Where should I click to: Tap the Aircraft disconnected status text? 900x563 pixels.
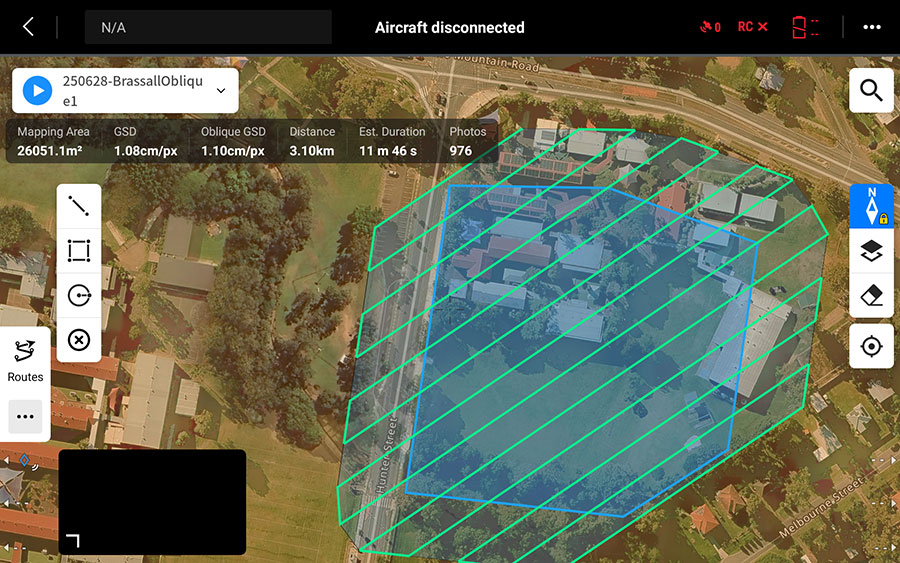coord(449,28)
